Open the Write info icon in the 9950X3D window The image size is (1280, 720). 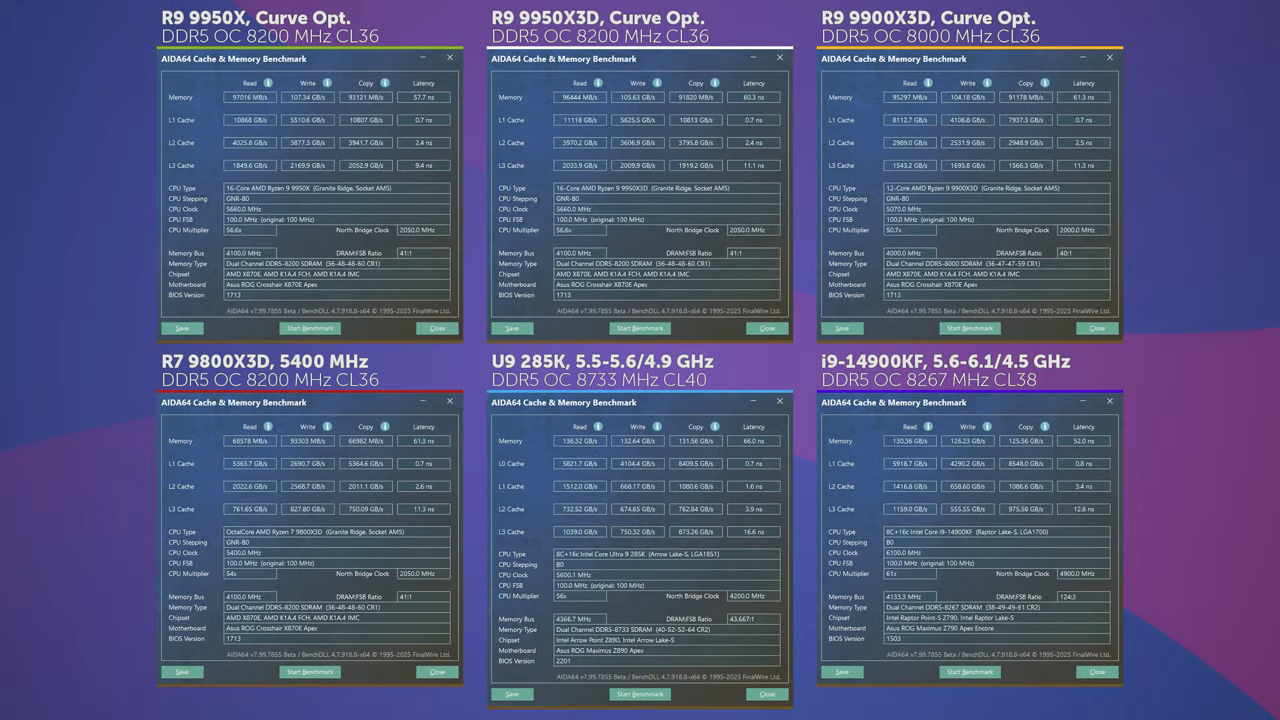tap(656, 83)
